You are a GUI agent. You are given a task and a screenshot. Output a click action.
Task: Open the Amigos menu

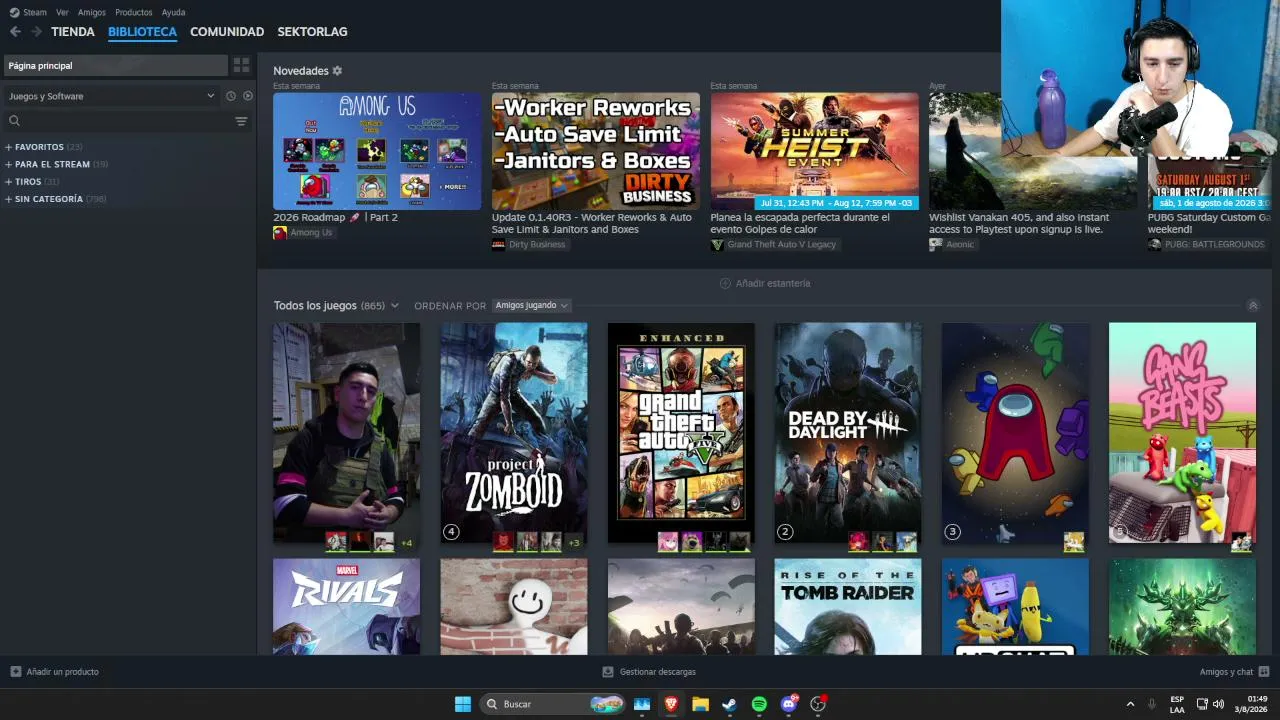pyautogui.click(x=92, y=13)
